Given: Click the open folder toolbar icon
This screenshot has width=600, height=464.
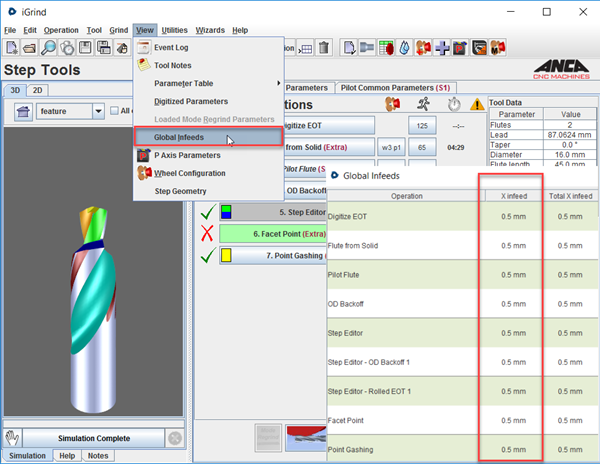Looking at the screenshot, I should tap(29, 48).
